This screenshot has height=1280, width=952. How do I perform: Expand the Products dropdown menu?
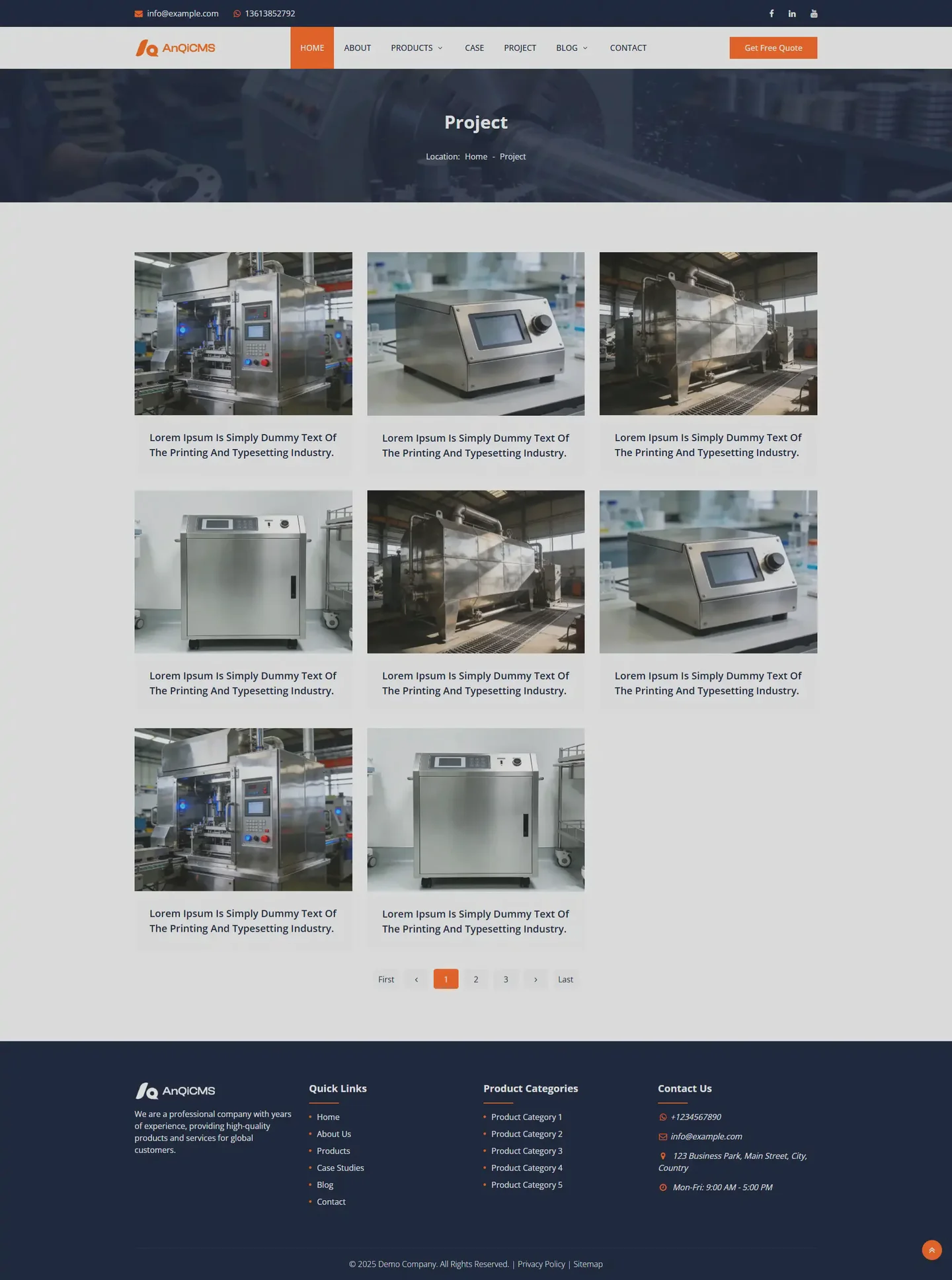tap(416, 48)
